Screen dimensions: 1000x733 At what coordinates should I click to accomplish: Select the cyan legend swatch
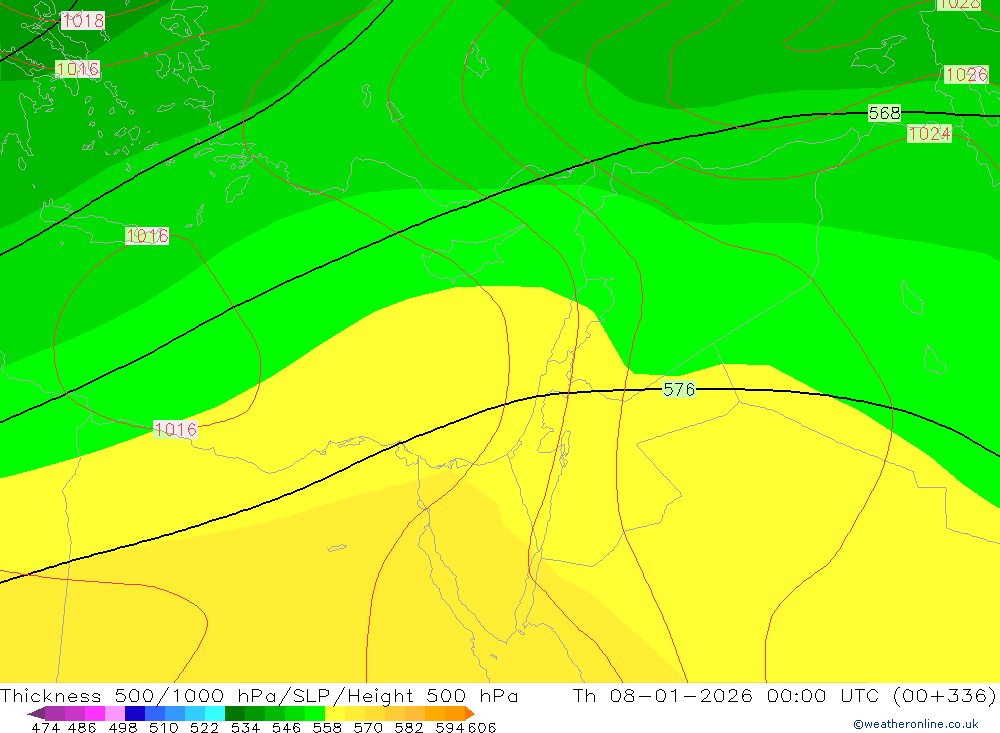tap(215, 713)
